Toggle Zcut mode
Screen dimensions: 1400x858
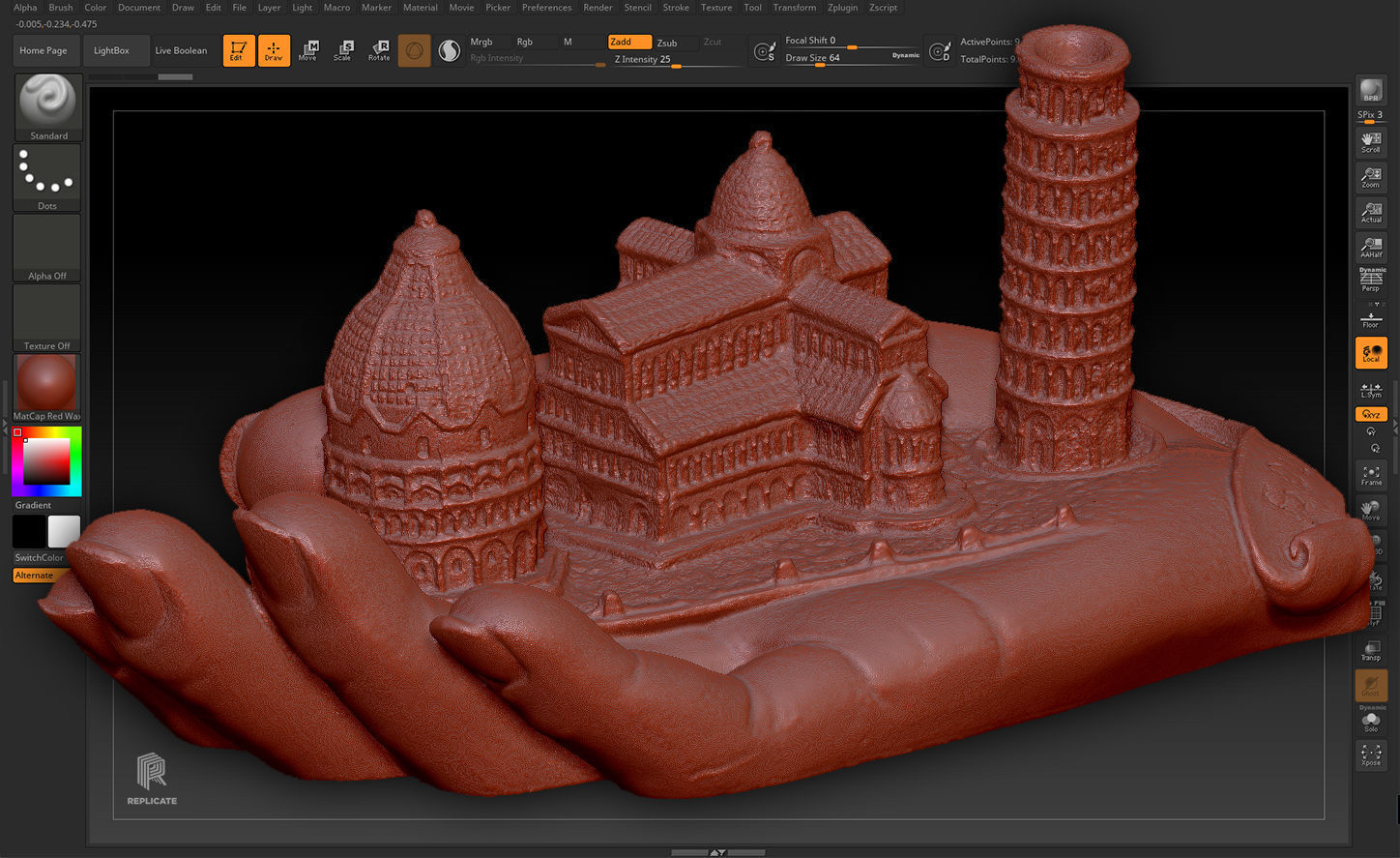click(722, 42)
